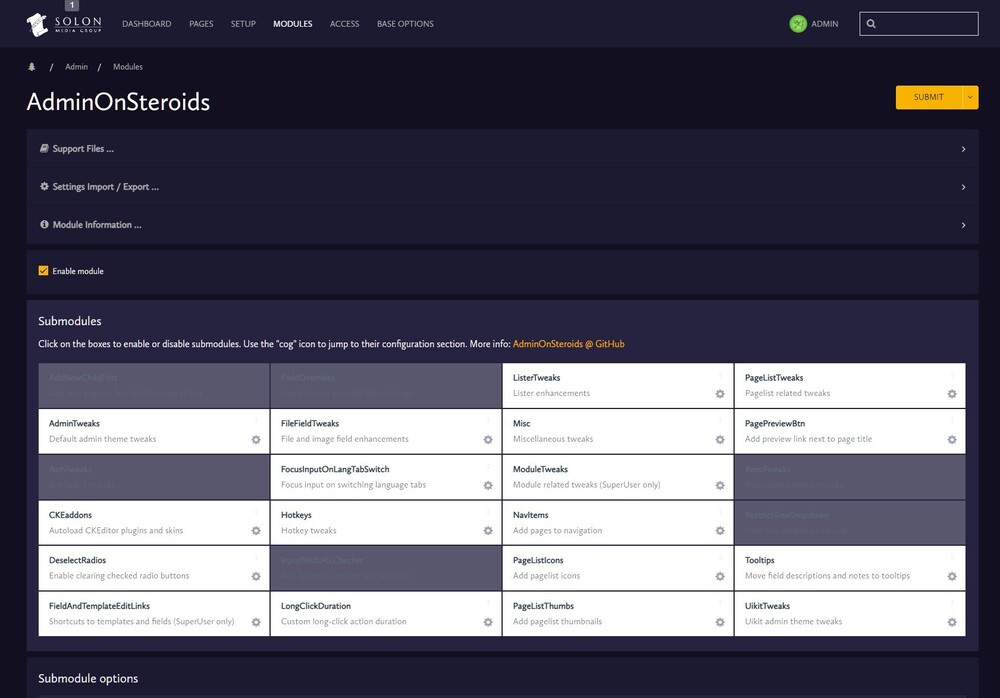Click the cog icon for AdminTweaks

[256, 440]
